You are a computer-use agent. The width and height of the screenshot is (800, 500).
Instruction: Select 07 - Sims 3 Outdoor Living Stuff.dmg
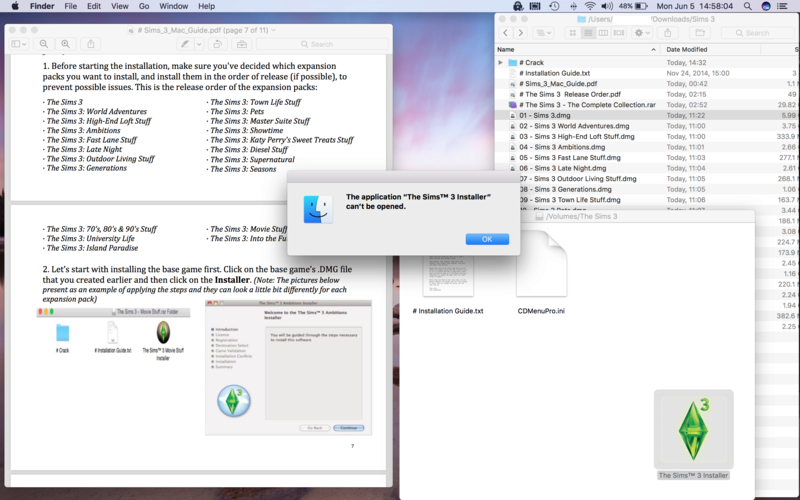click(x=660, y=179)
